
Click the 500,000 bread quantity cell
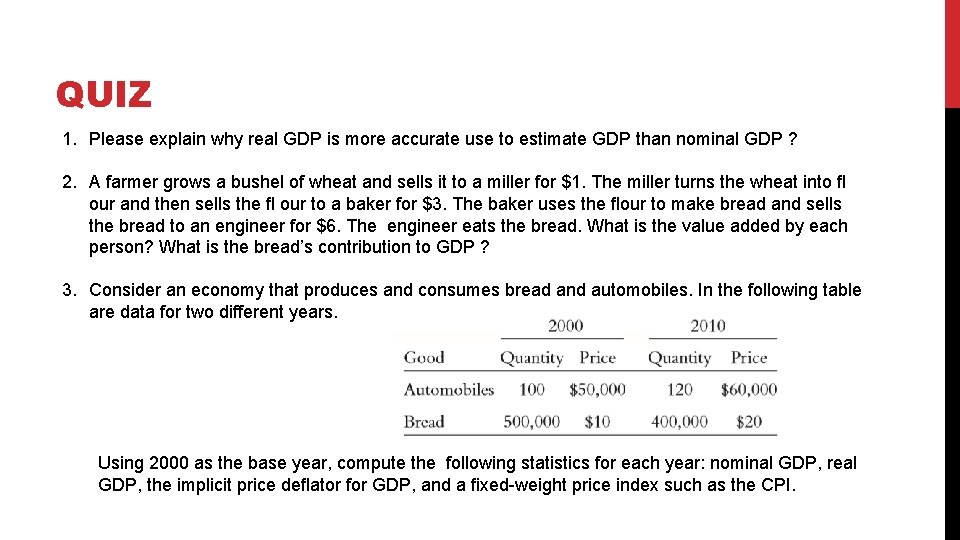531,422
